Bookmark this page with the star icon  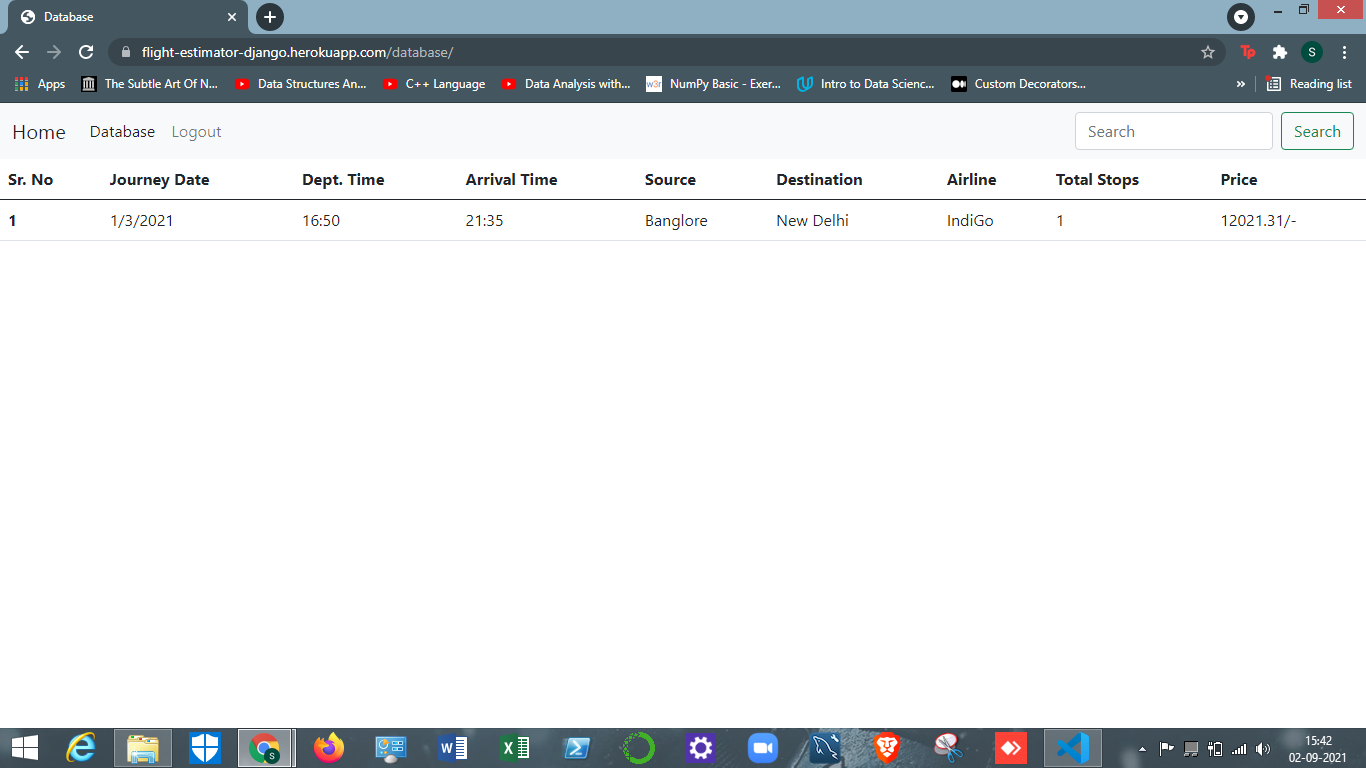click(x=1208, y=52)
